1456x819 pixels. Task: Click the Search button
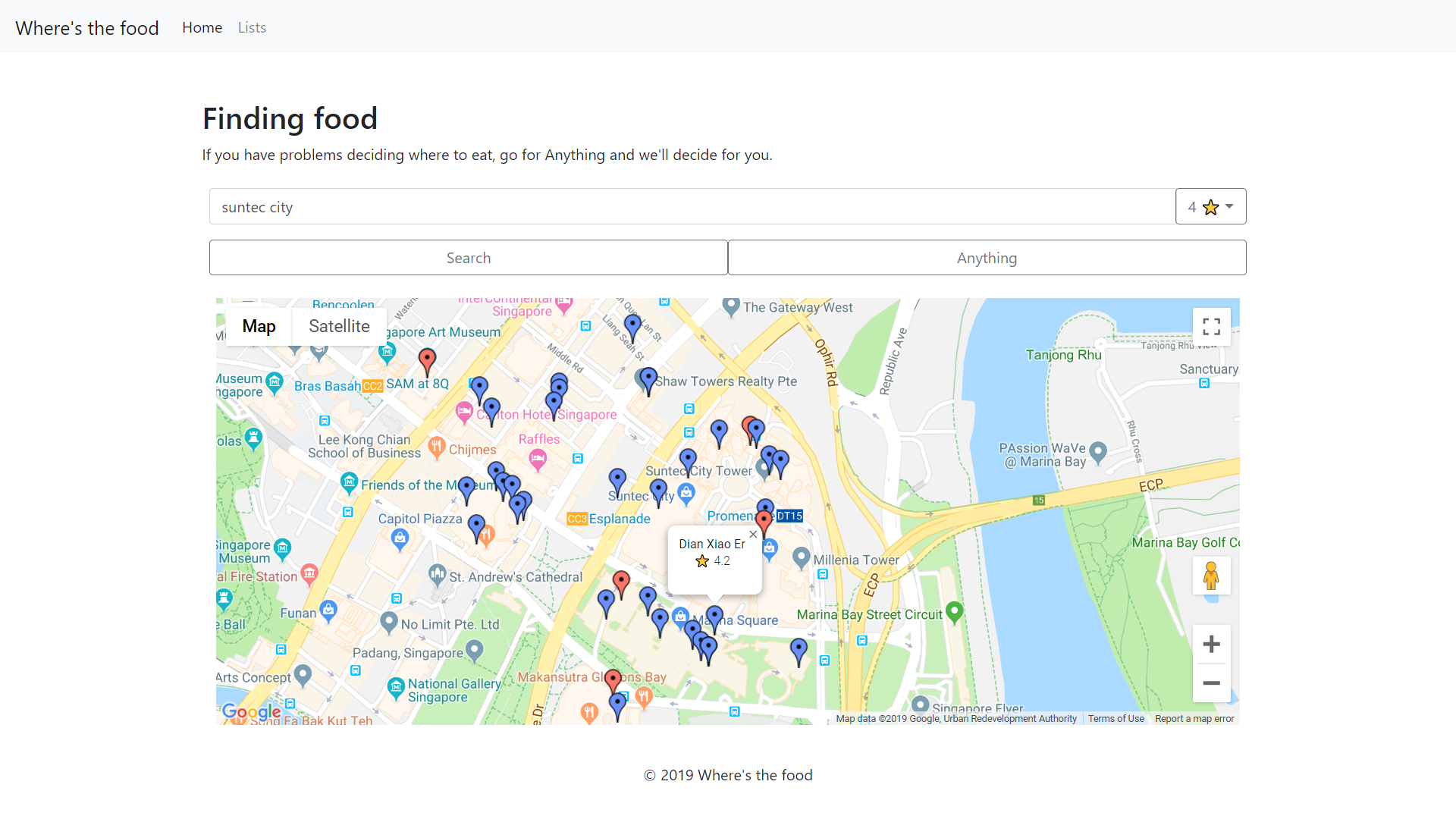pos(468,258)
